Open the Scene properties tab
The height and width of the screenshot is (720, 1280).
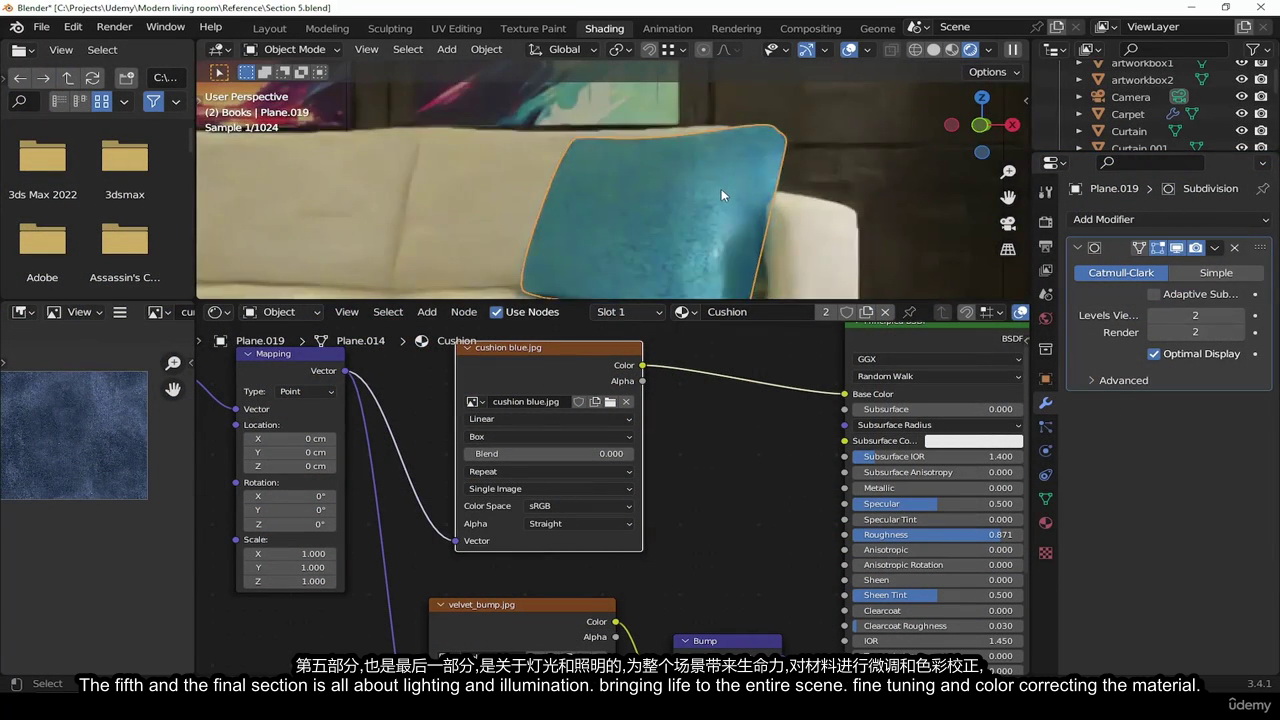1046,294
